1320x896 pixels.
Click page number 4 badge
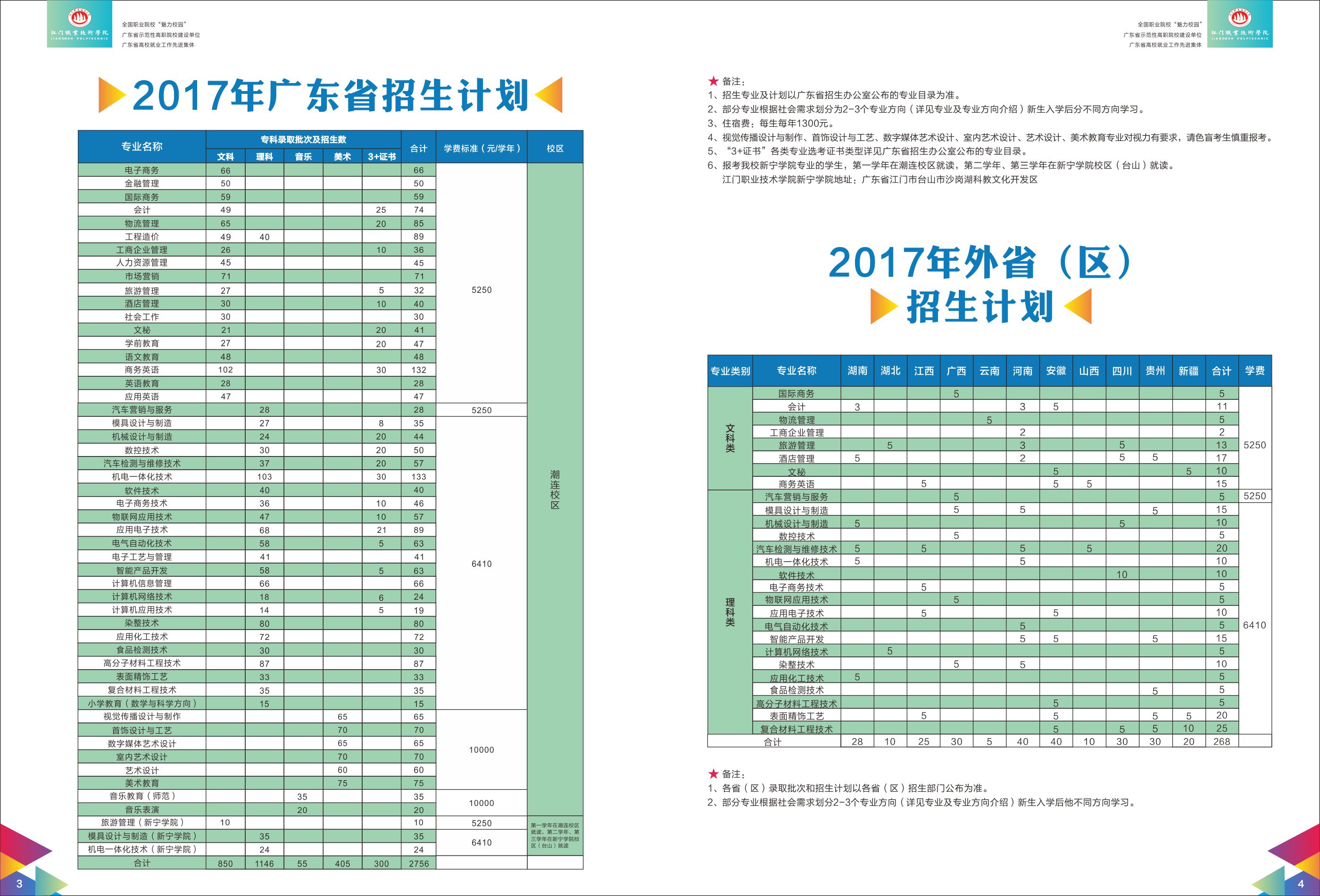click(1301, 884)
